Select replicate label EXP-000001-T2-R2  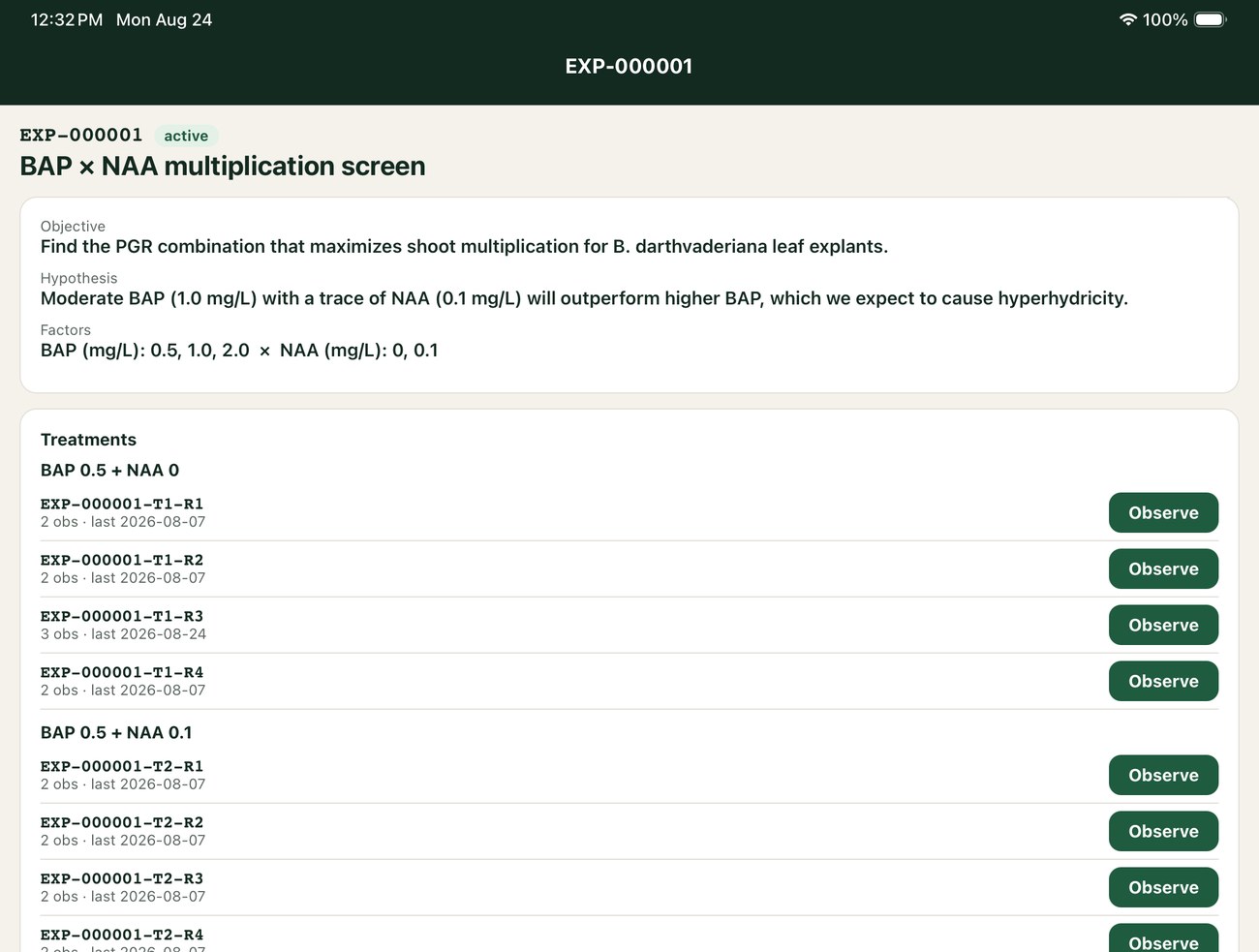[x=122, y=822]
